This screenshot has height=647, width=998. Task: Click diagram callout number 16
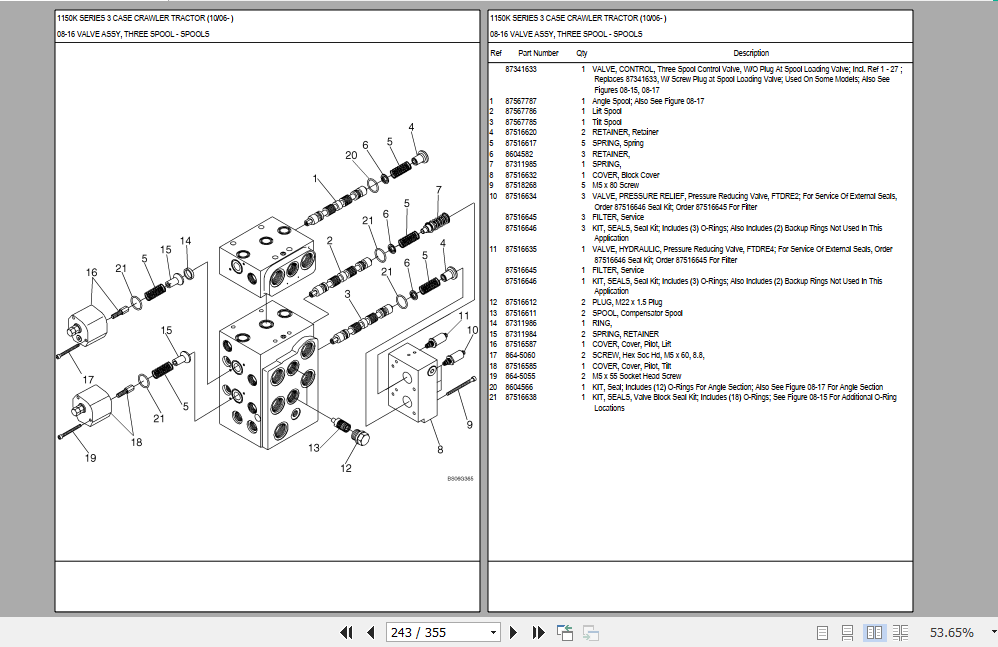(x=92, y=272)
